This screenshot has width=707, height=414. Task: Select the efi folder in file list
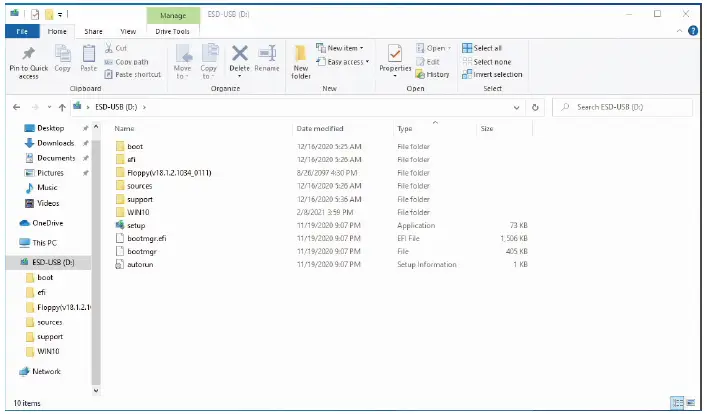coord(131,159)
